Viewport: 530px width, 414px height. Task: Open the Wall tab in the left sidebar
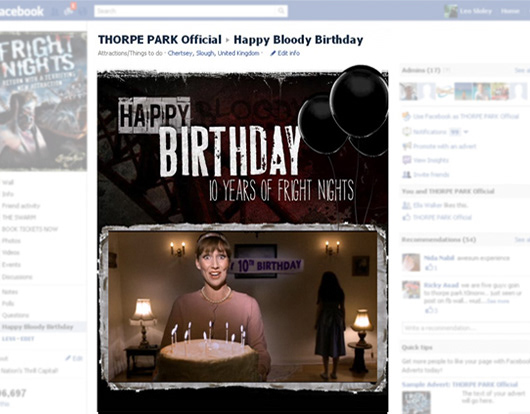point(8,182)
